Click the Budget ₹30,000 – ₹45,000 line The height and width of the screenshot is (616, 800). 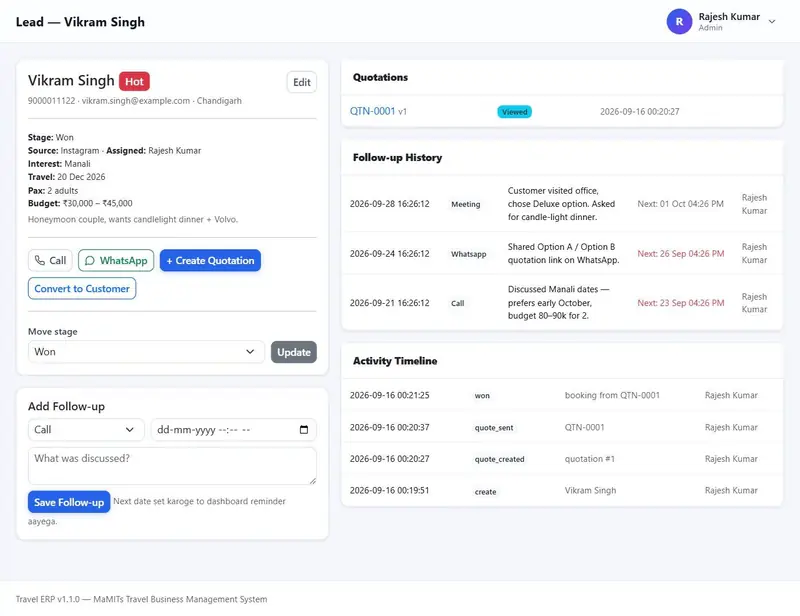point(80,204)
